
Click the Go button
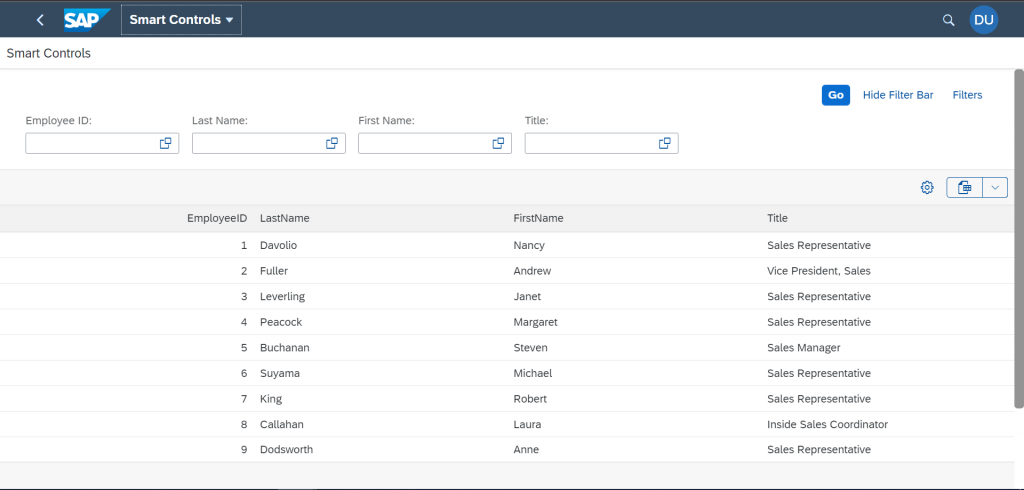[836, 95]
